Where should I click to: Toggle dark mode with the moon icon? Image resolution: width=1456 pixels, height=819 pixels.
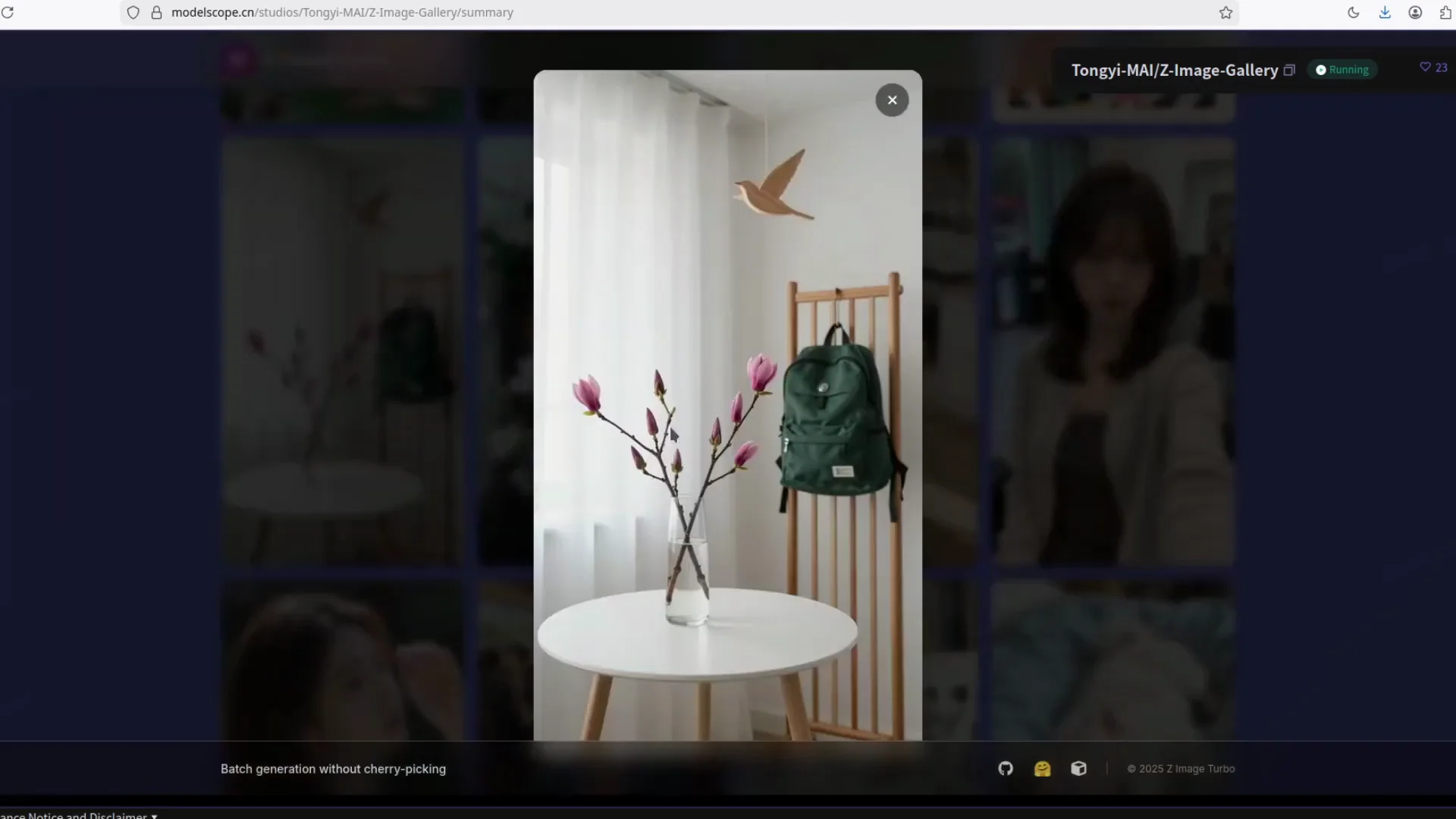point(1354,12)
